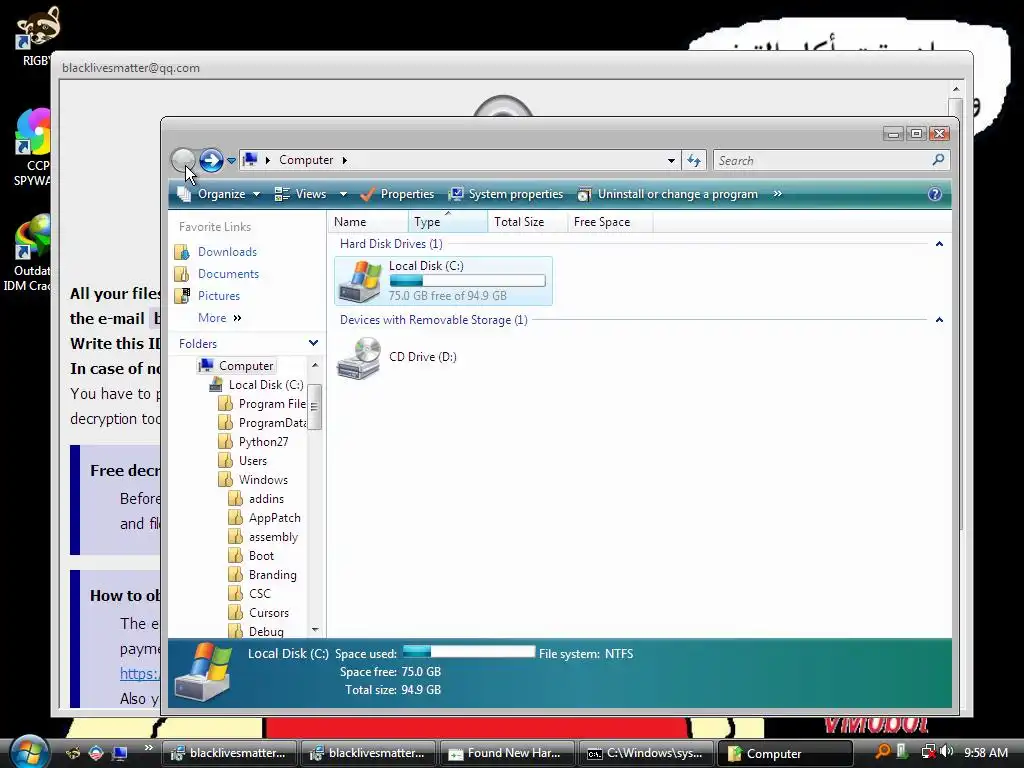Screen dimensions: 1024x768
Task: Expand the arrow after Computer breadcrumb
Action: 345,160
